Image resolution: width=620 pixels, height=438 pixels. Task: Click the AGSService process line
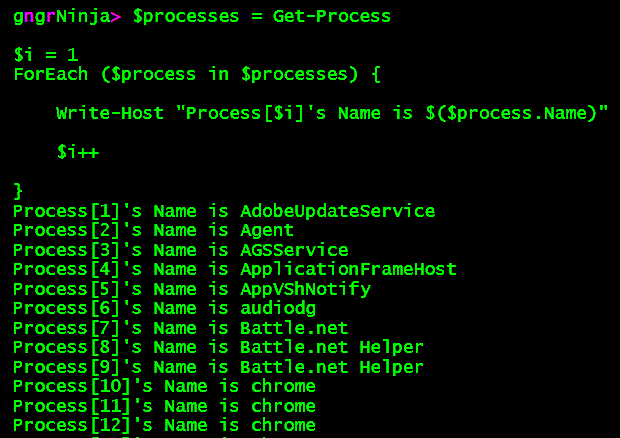coord(180,250)
